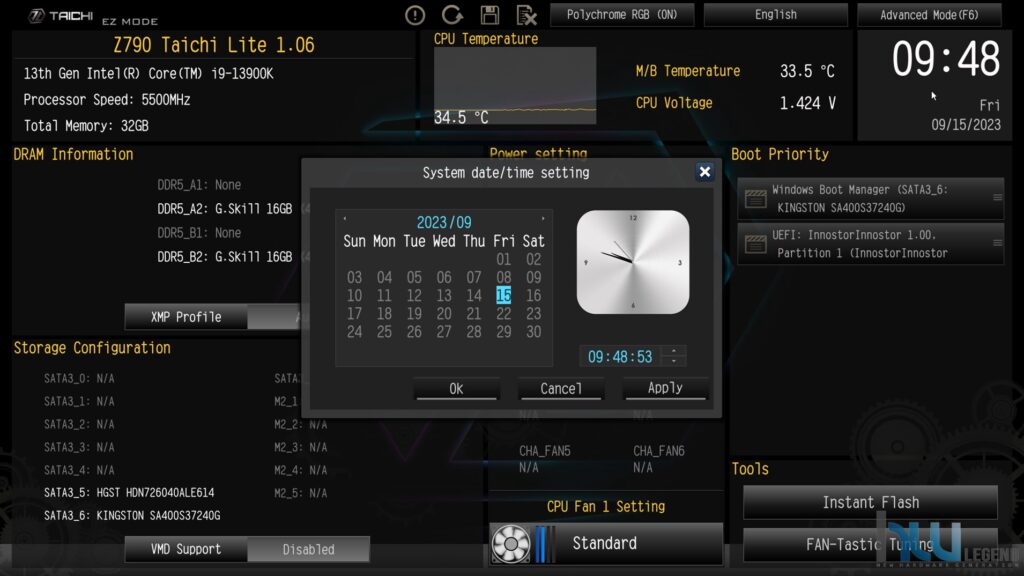The width and height of the screenshot is (1024, 576).
Task: Open FAN-Tastic Tuning tool
Action: (871, 544)
